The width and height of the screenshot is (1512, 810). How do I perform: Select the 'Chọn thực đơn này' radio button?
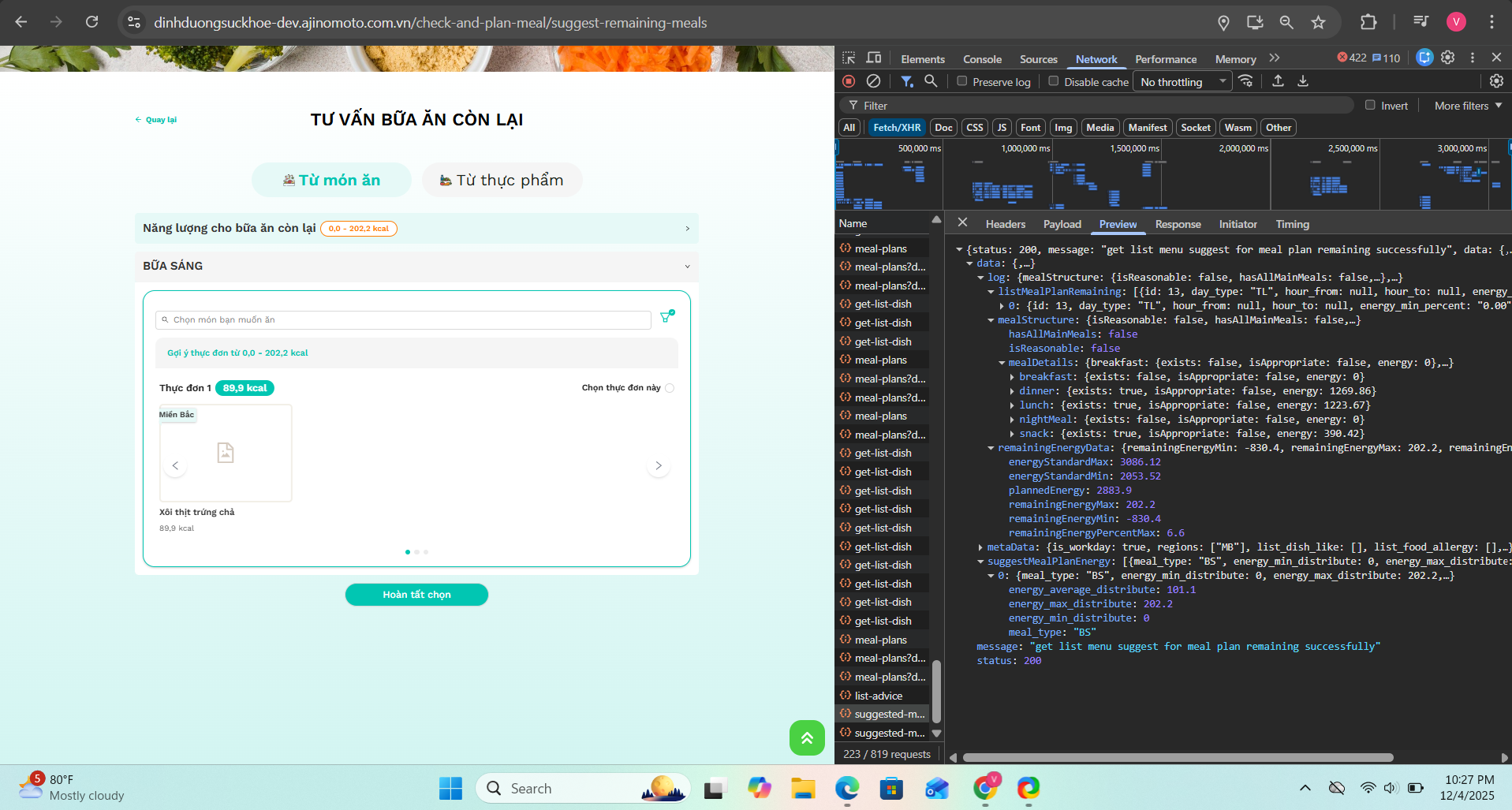click(670, 388)
